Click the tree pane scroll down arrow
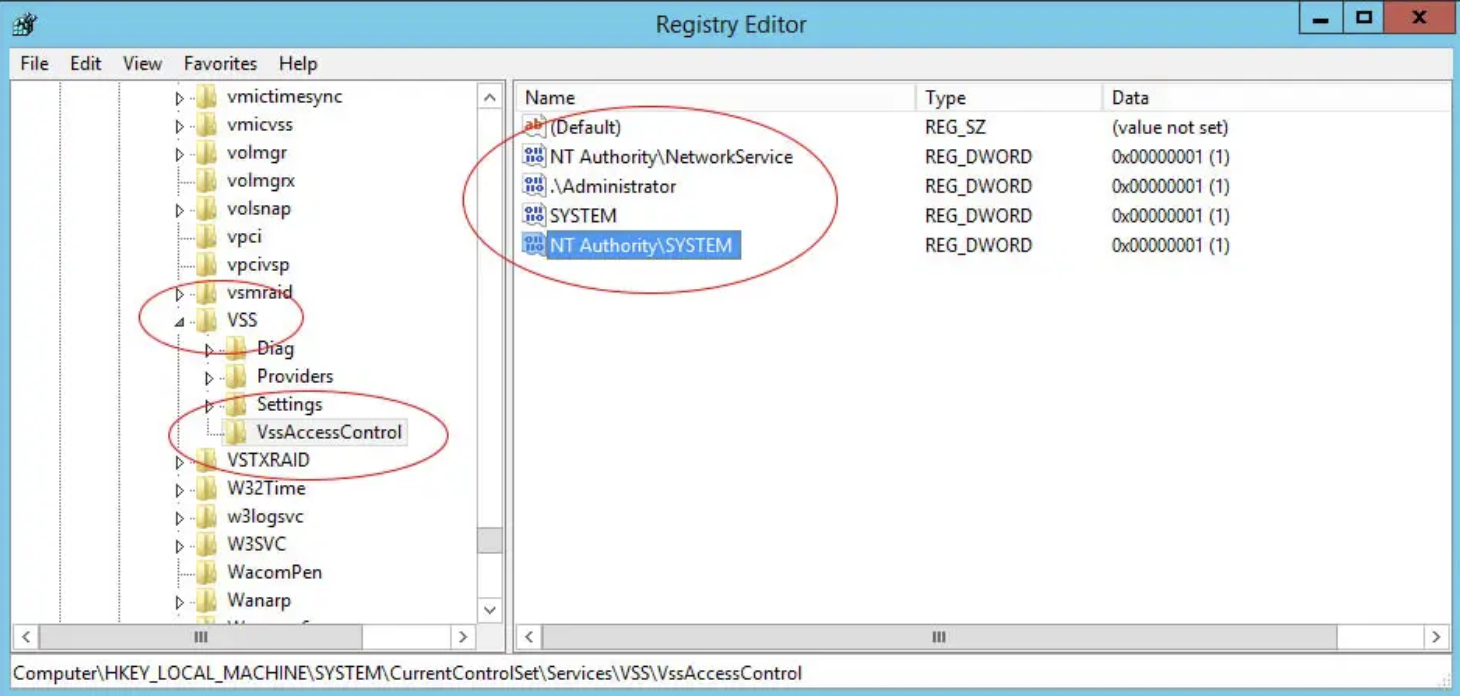1460x696 pixels. coord(490,608)
